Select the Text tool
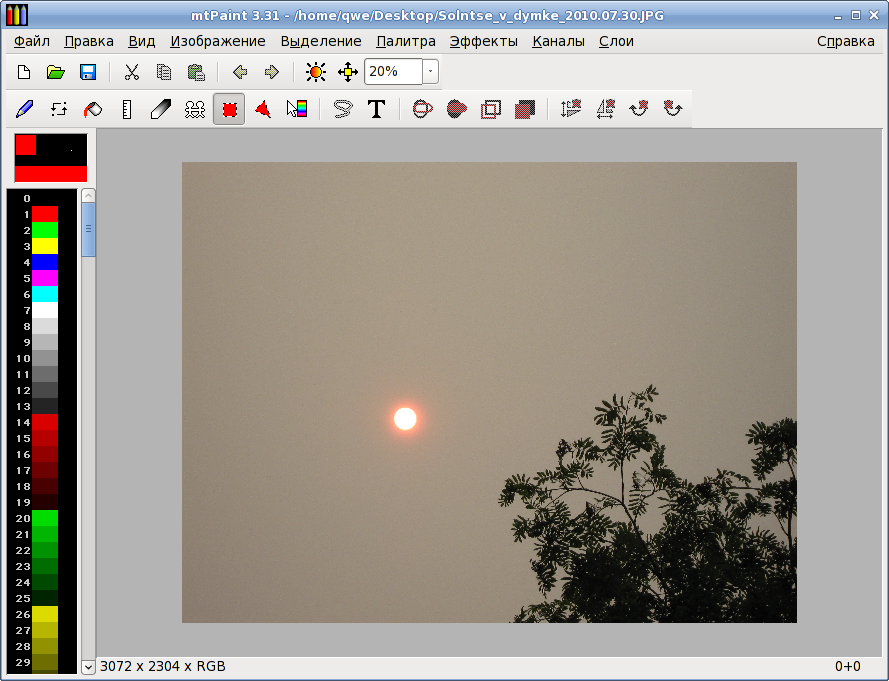Viewport: 889px width, 681px height. [376, 108]
